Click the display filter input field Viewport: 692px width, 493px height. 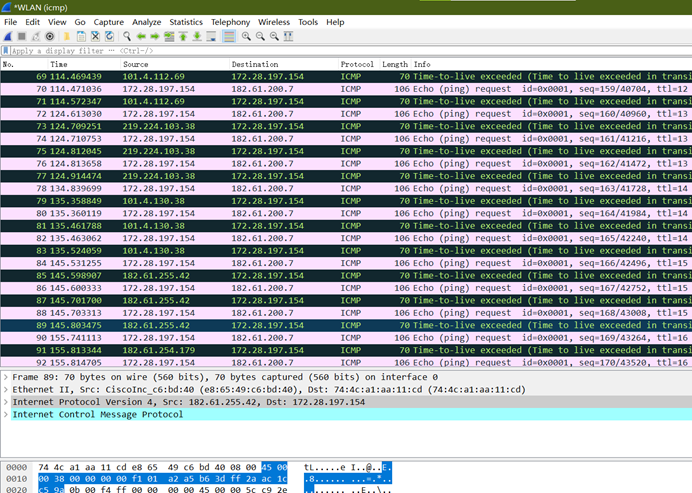click(300, 50)
